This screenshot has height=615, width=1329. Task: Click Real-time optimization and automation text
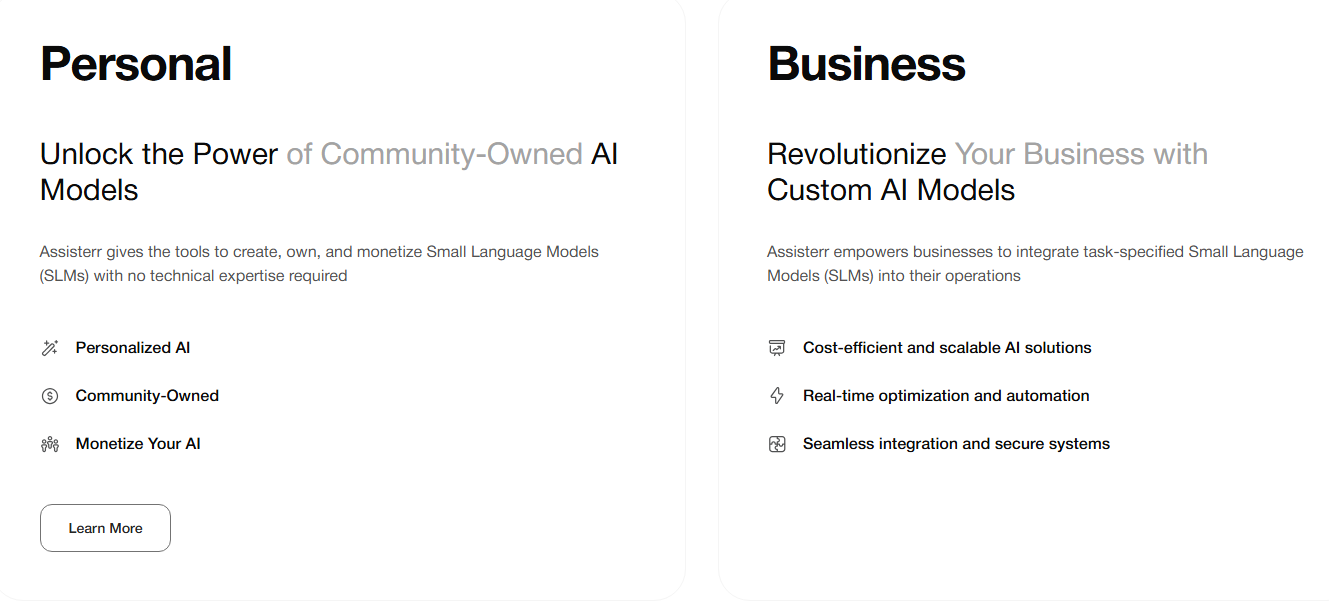[x=946, y=396]
